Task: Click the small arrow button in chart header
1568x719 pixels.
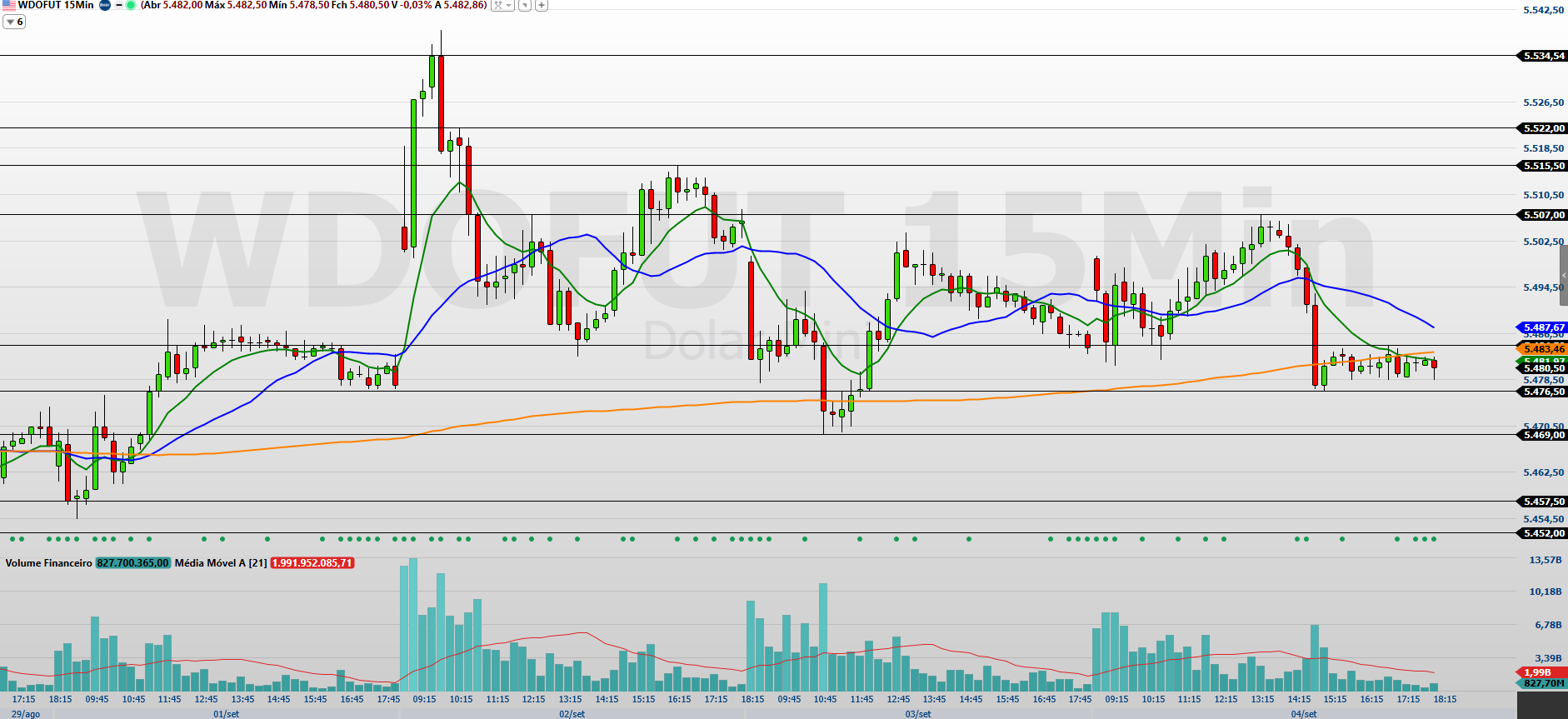Action: click(525, 5)
